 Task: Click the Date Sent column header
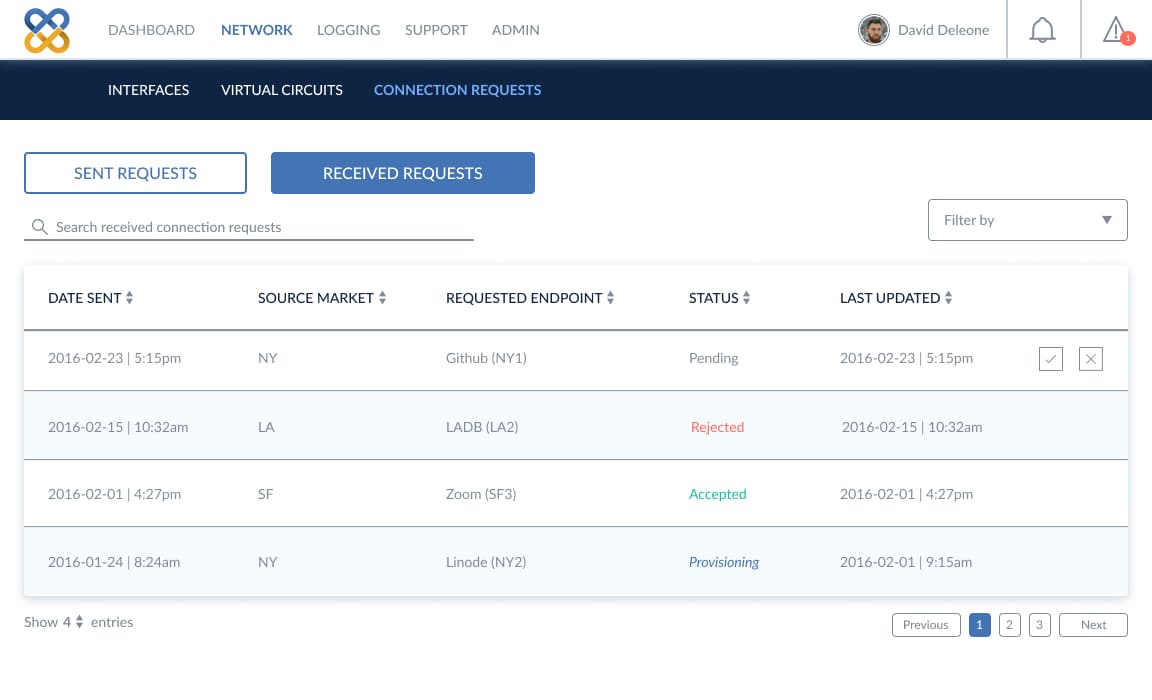(x=84, y=297)
